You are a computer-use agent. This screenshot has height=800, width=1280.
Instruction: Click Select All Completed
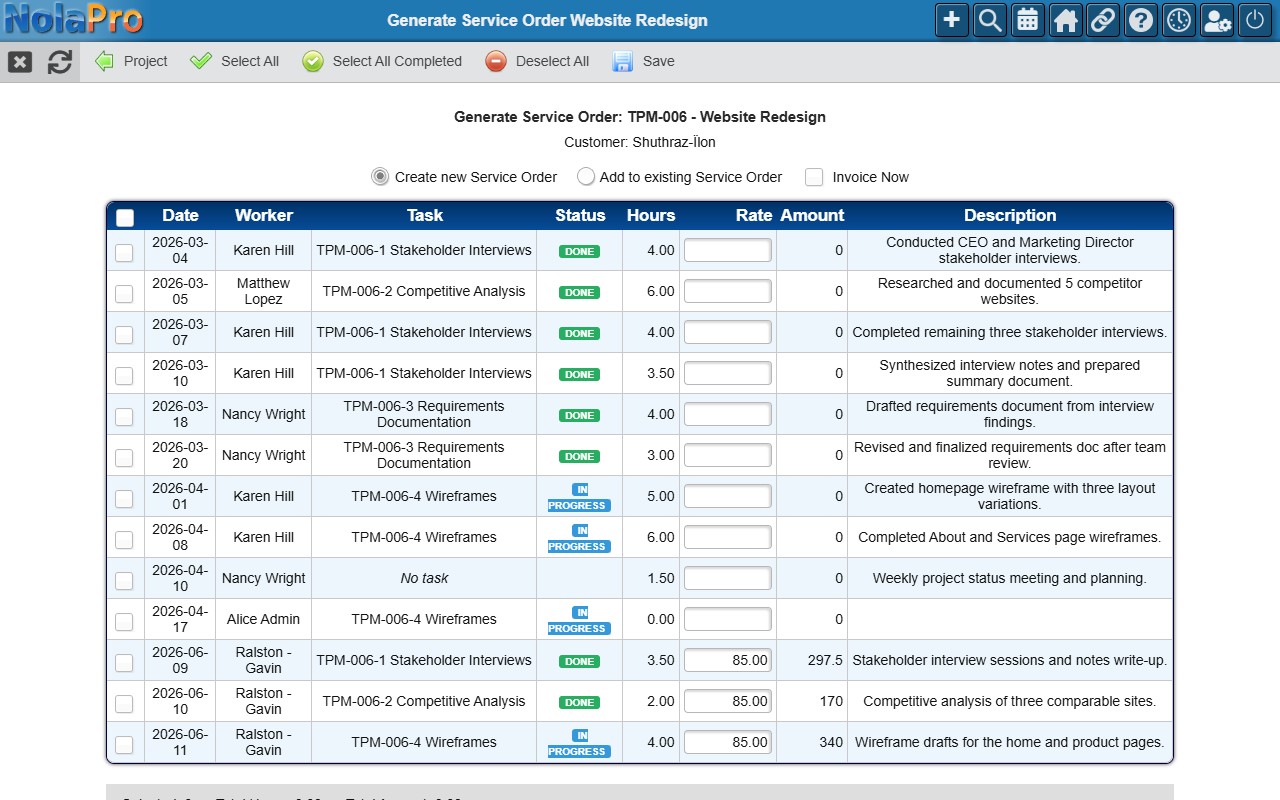(382, 61)
